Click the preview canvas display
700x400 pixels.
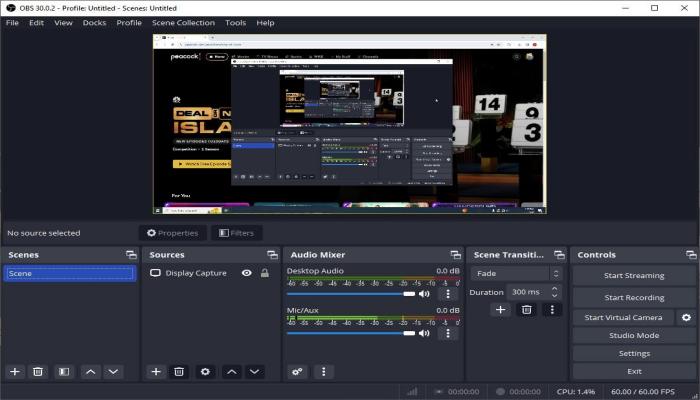(350, 124)
